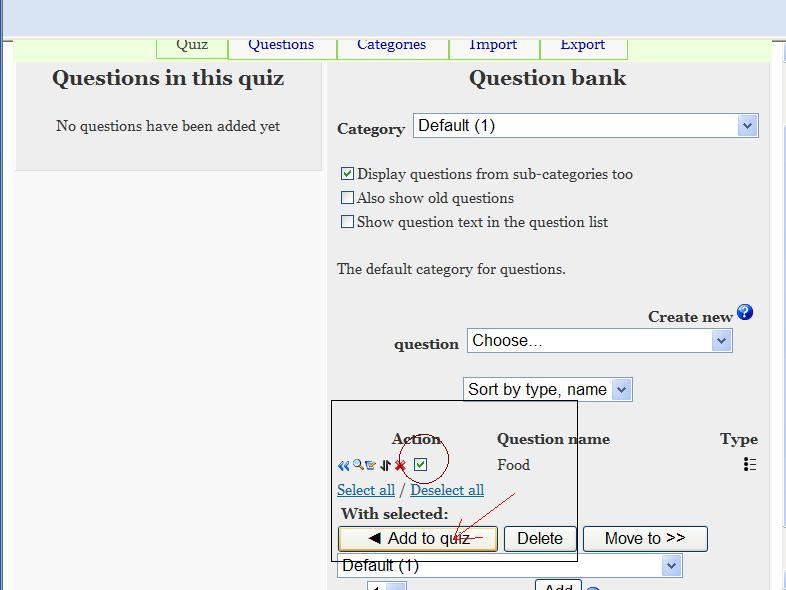Open the Import tab
This screenshot has width=786, height=590.
pyautogui.click(x=493, y=45)
